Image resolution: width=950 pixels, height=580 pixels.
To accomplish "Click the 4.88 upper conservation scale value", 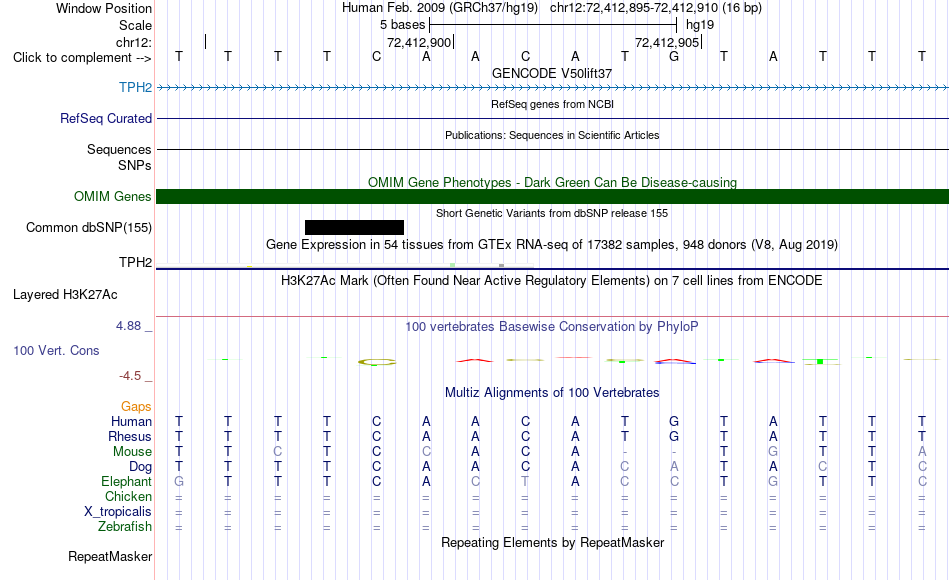I will 128,326.
